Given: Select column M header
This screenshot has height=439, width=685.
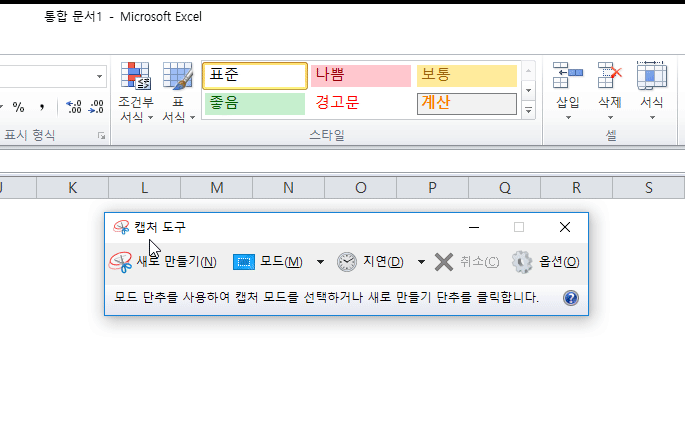Looking at the screenshot, I should point(217,188).
